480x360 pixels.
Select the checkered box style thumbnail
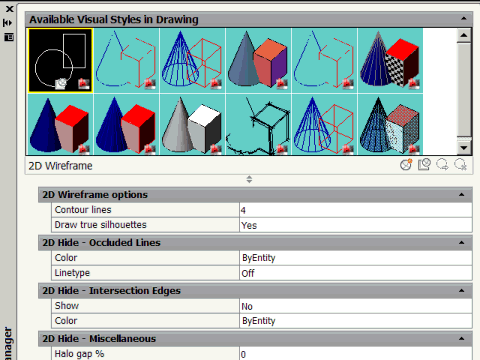click(x=390, y=60)
